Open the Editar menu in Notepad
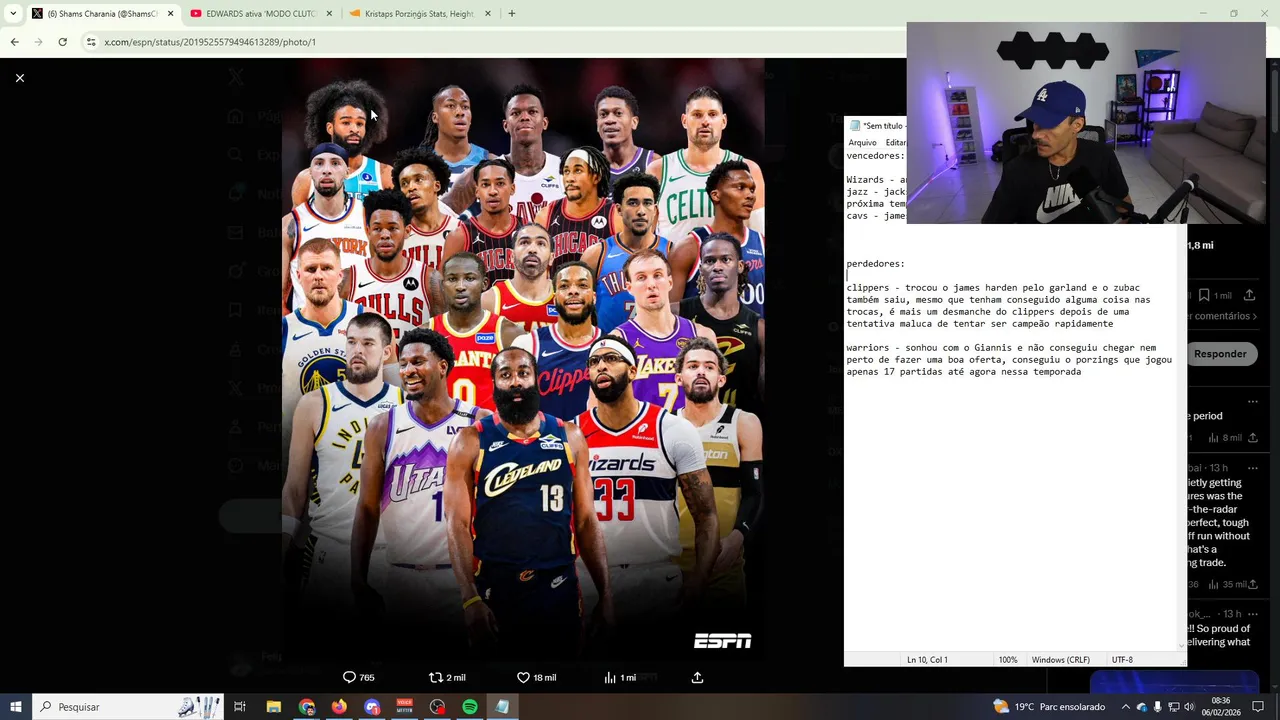The image size is (1280, 720). coord(895,142)
